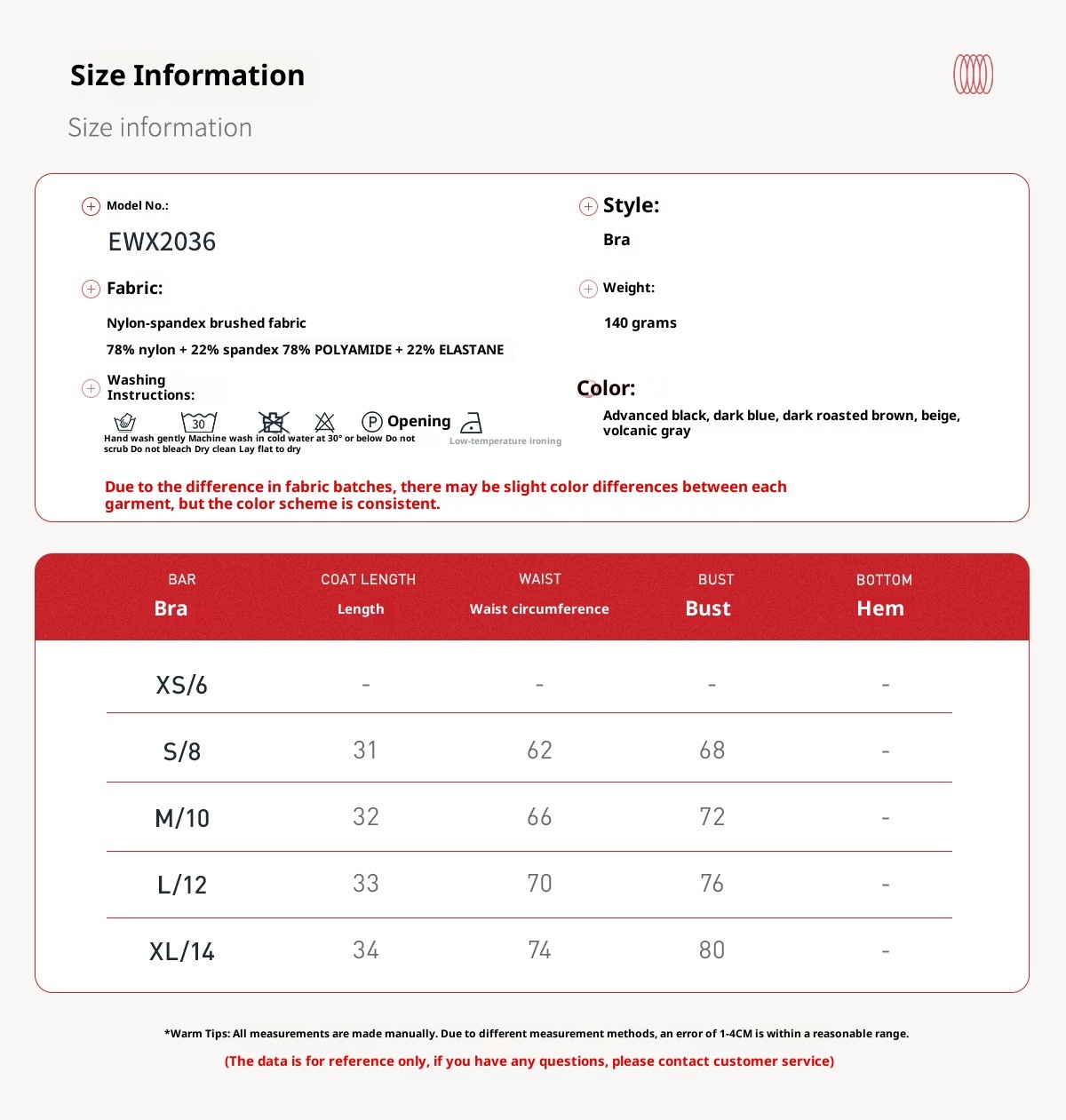The image size is (1066, 1120).
Task: Select the Bra column header
Action: (x=171, y=608)
